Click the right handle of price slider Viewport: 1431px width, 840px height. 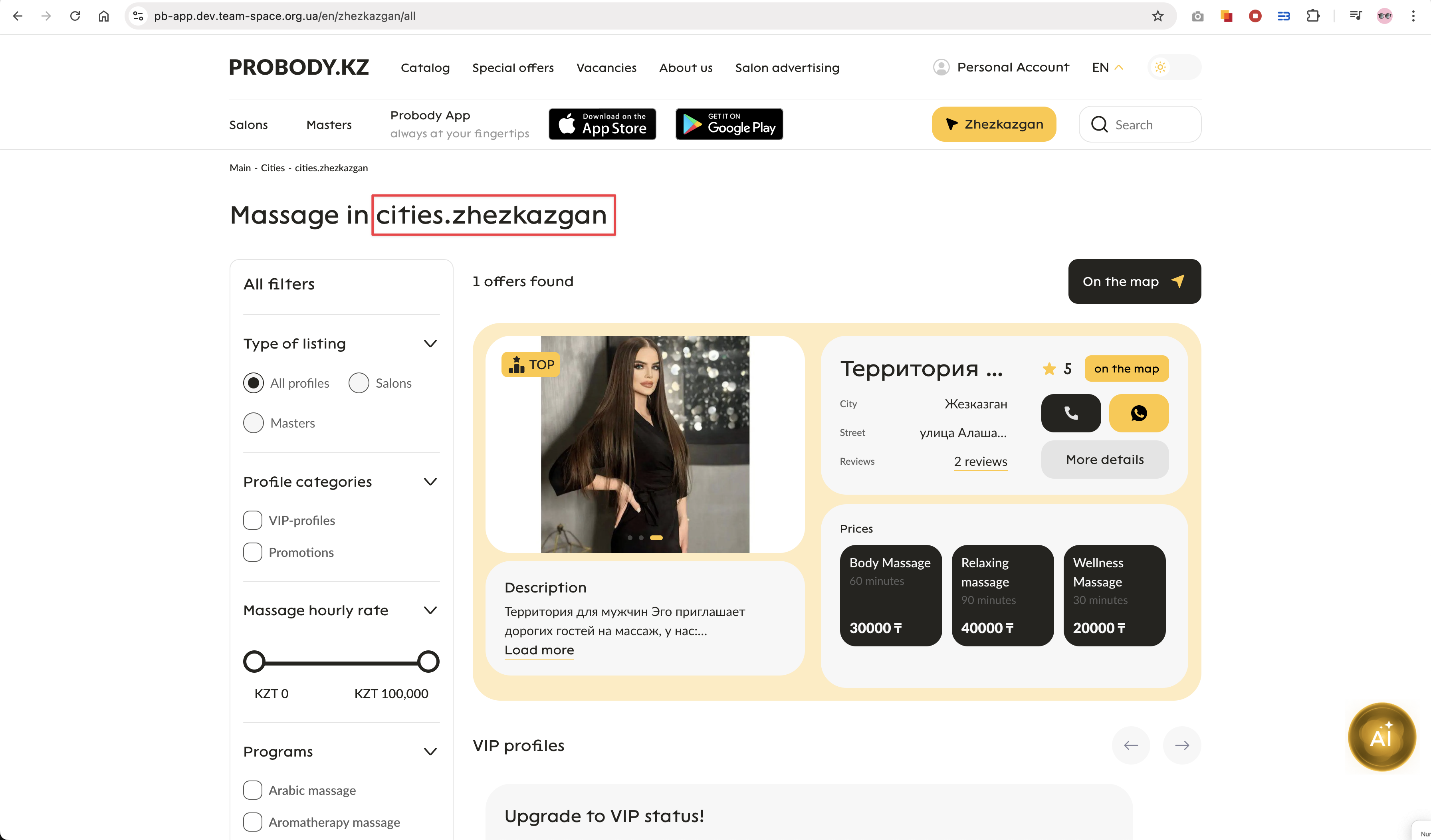(x=428, y=662)
